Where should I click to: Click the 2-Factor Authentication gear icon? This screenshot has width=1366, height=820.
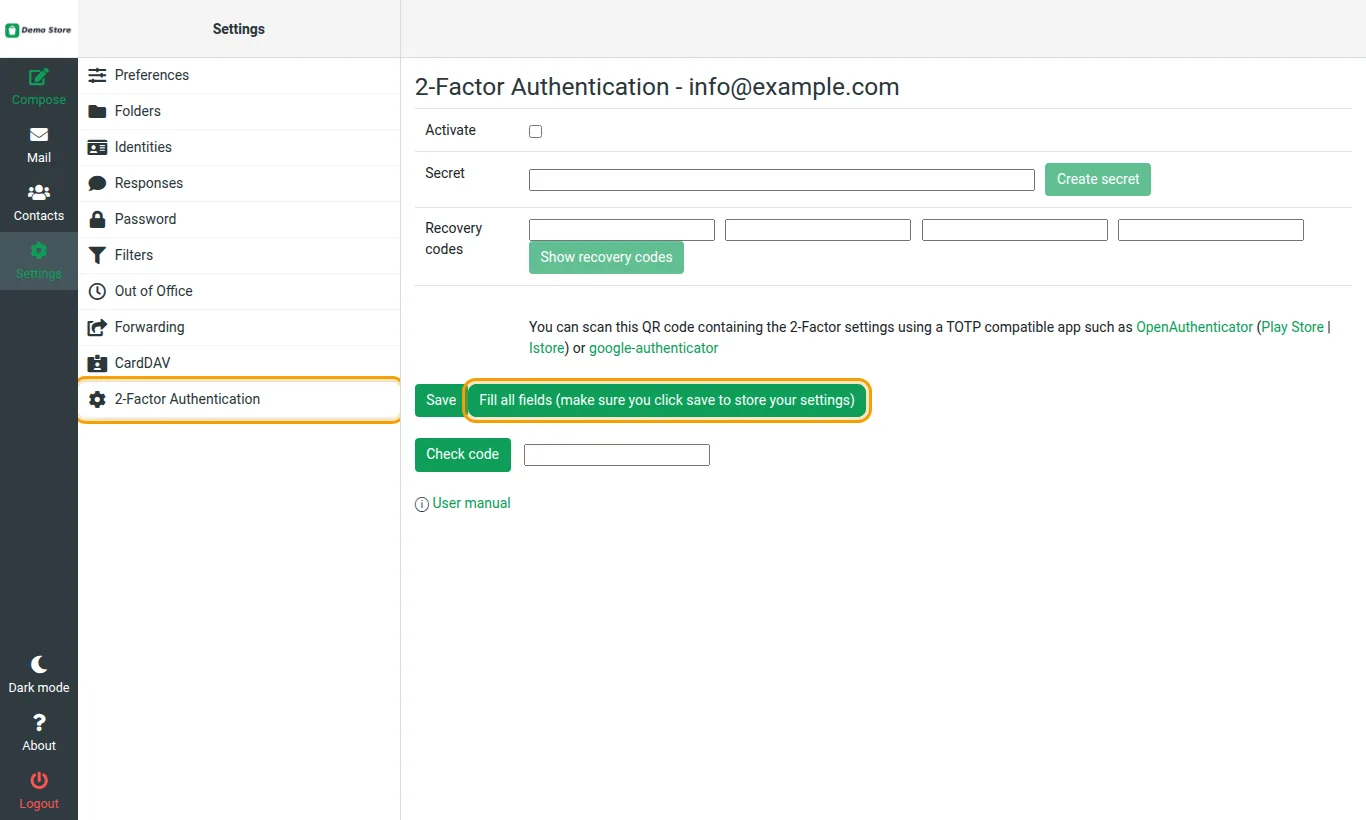coord(97,399)
